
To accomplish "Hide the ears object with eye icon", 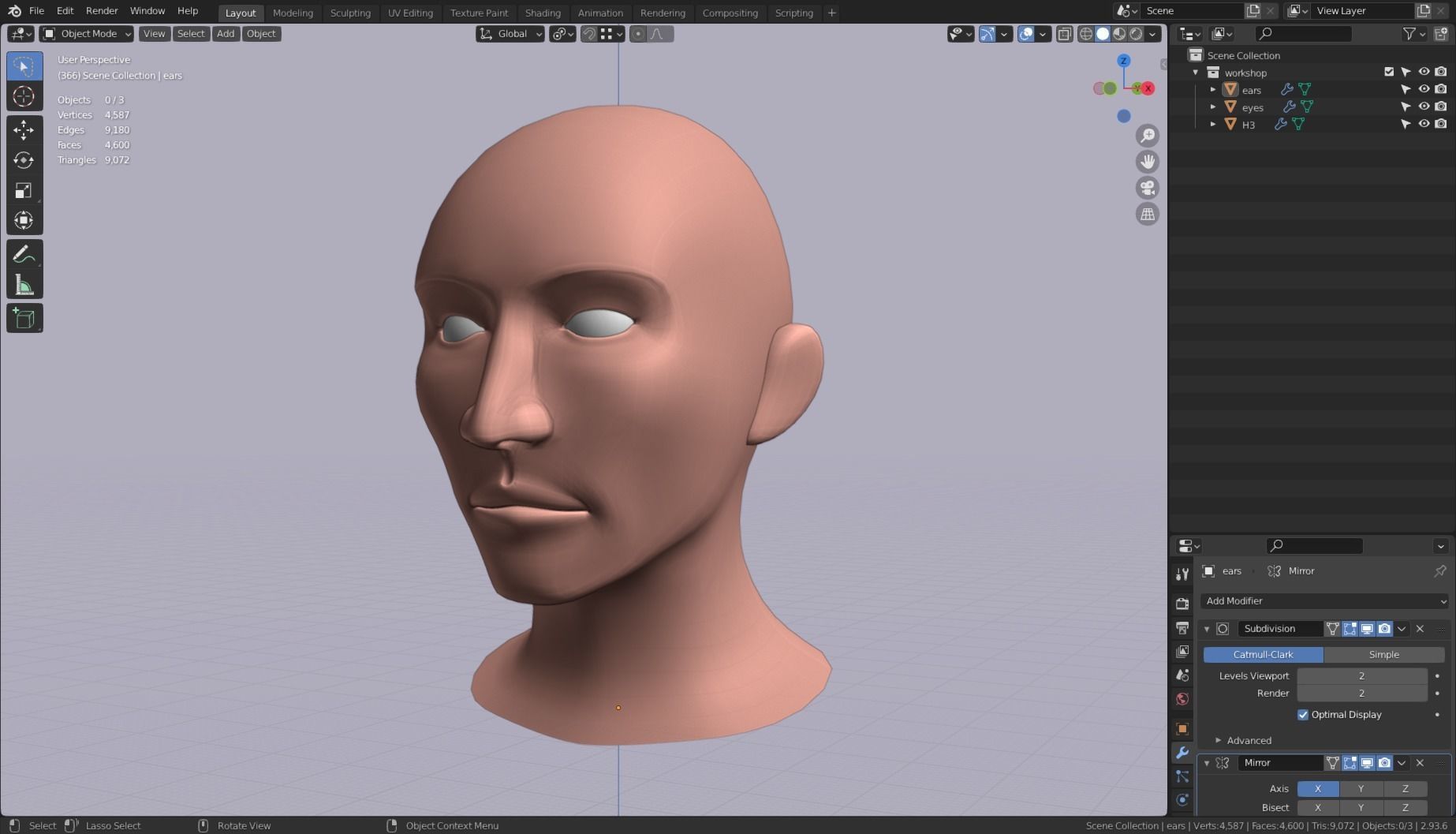I will (x=1424, y=89).
